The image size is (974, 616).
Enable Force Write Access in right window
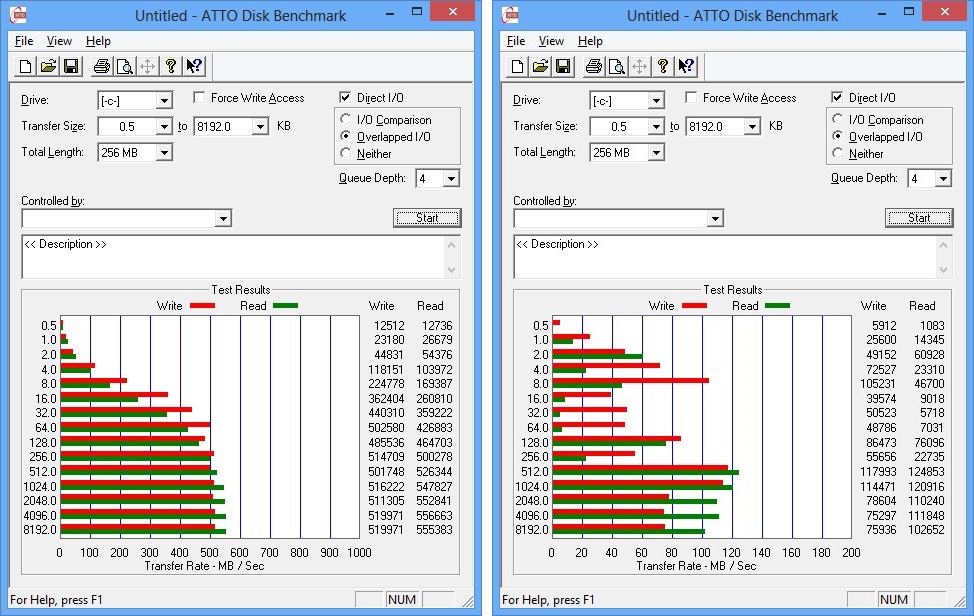(x=691, y=97)
